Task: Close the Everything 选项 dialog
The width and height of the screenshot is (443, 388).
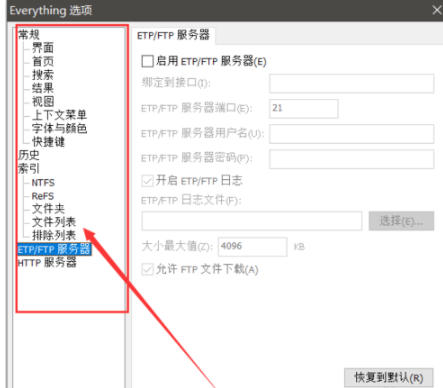Action: tap(437, 10)
